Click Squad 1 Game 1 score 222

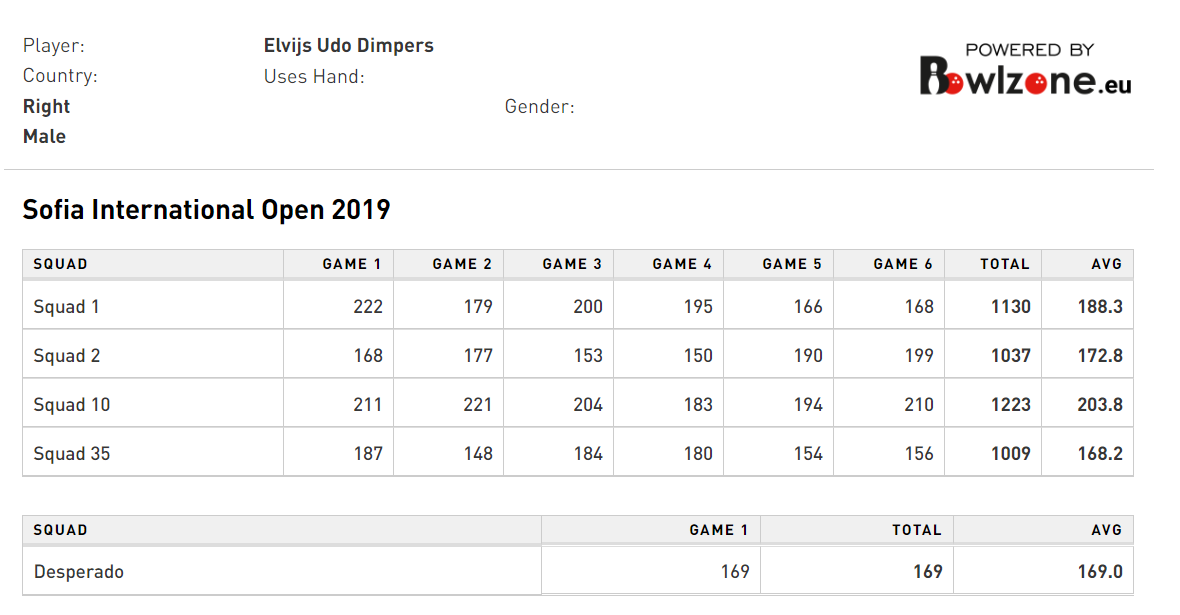(368, 307)
